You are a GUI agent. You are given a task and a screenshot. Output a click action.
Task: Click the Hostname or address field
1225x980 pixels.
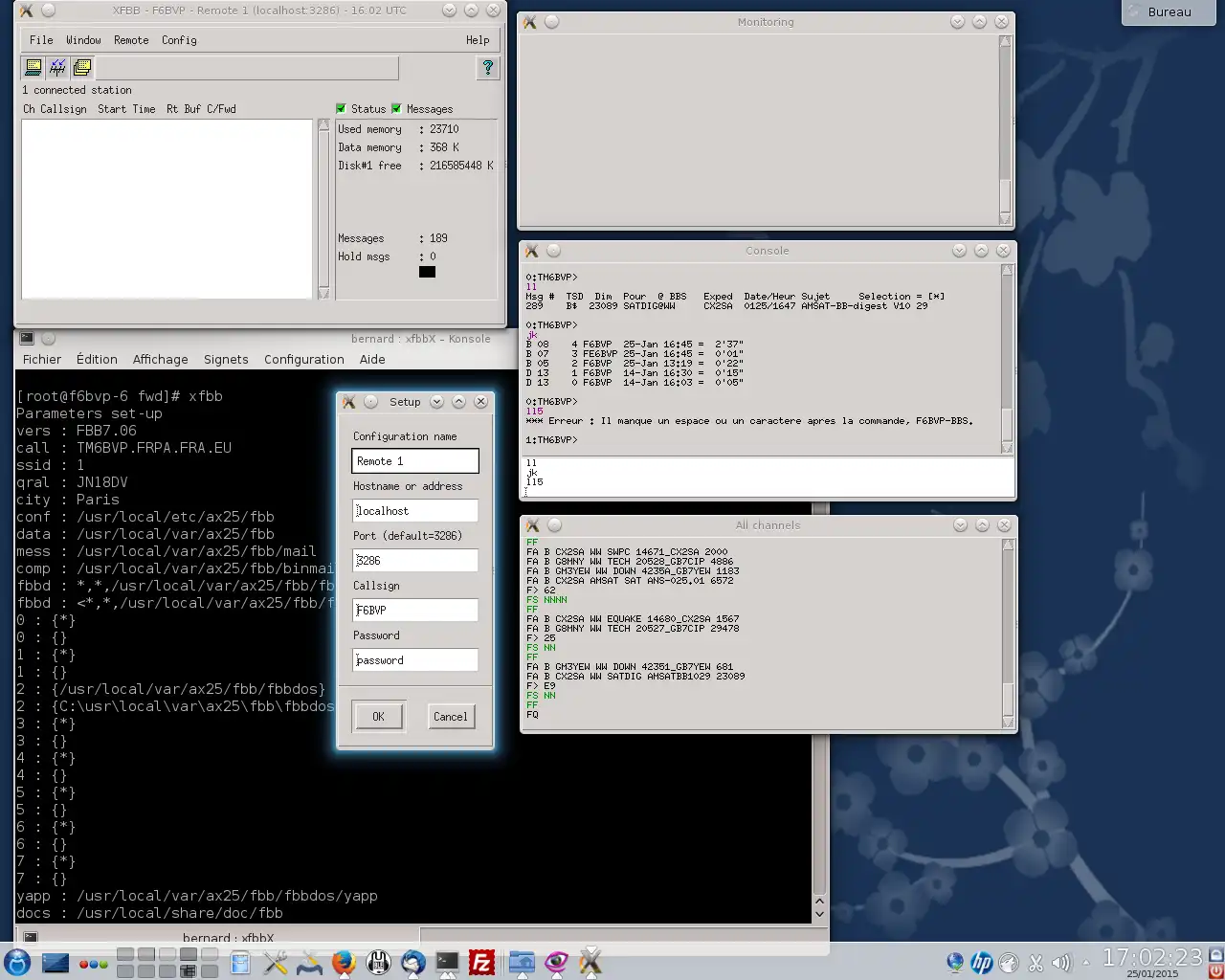coord(415,511)
